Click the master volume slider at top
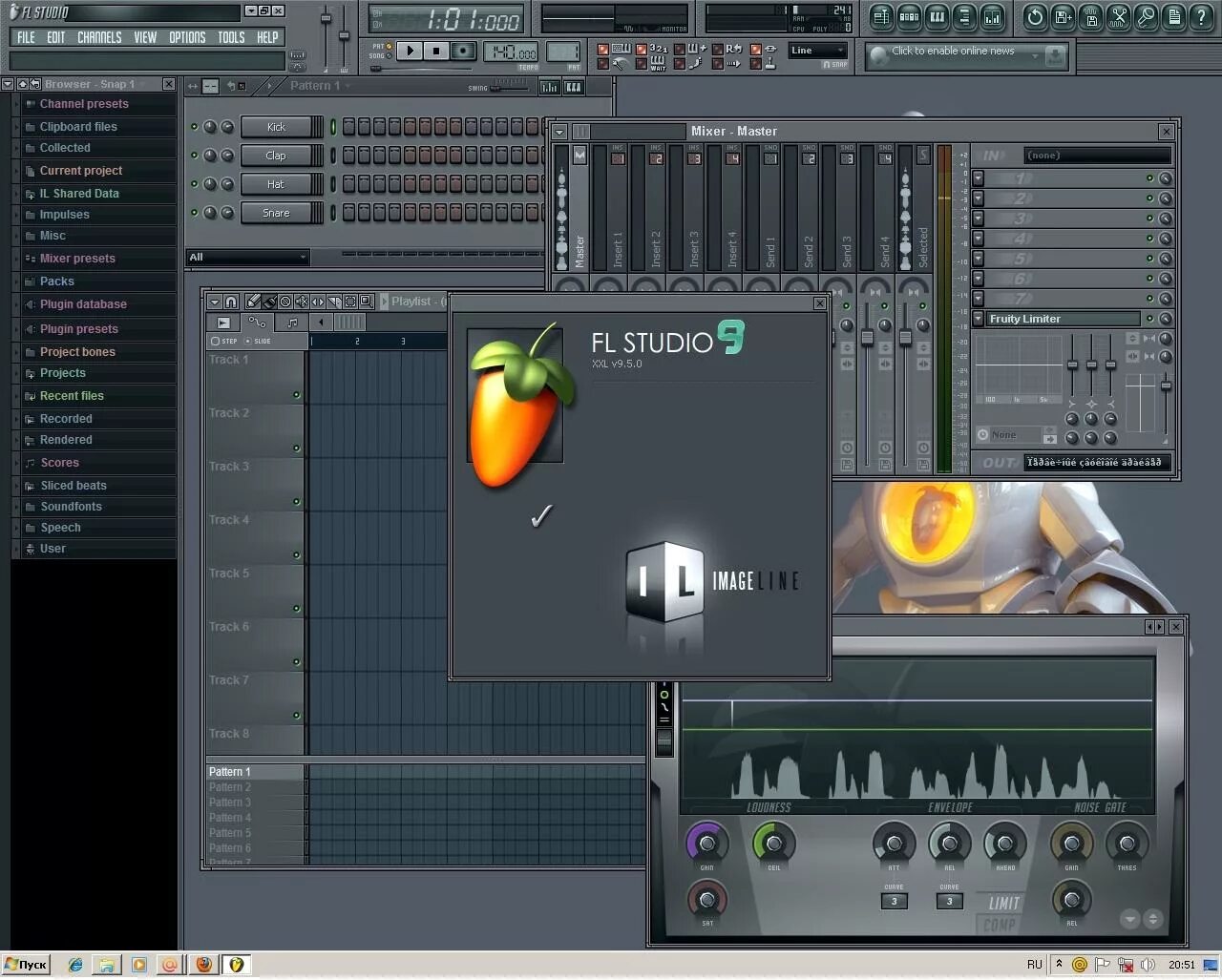The width and height of the screenshot is (1222, 980). (326, 36)
